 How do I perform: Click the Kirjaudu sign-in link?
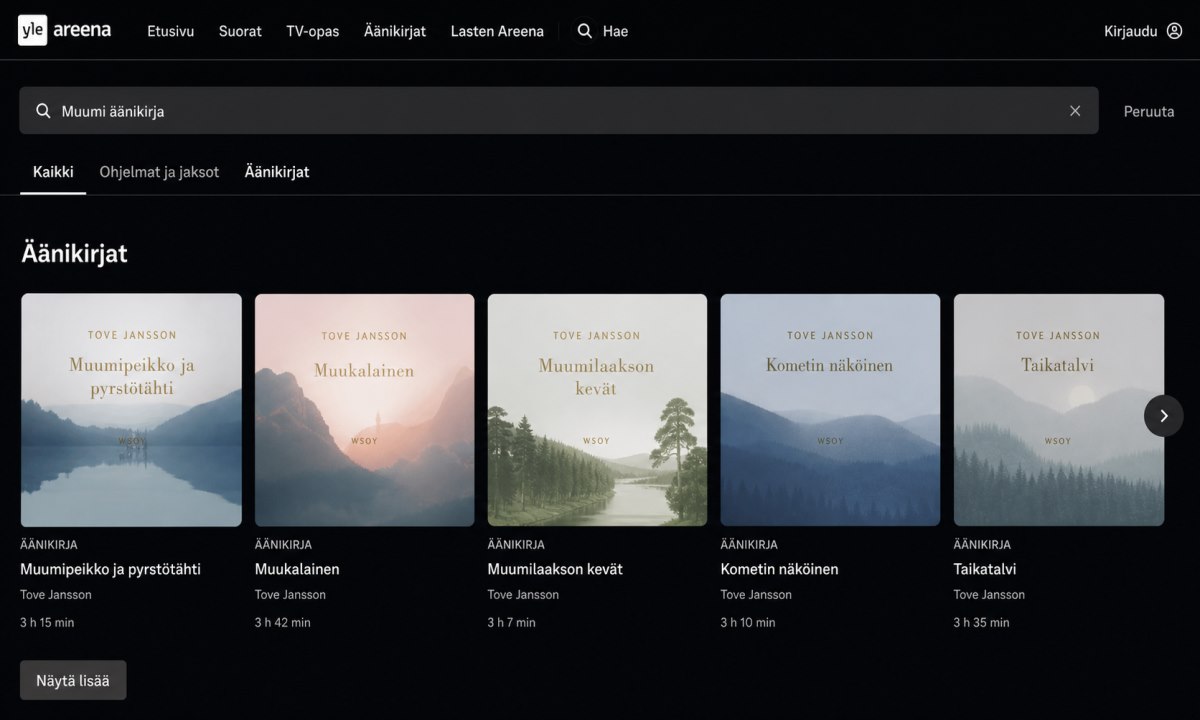tap(1130, 31)
